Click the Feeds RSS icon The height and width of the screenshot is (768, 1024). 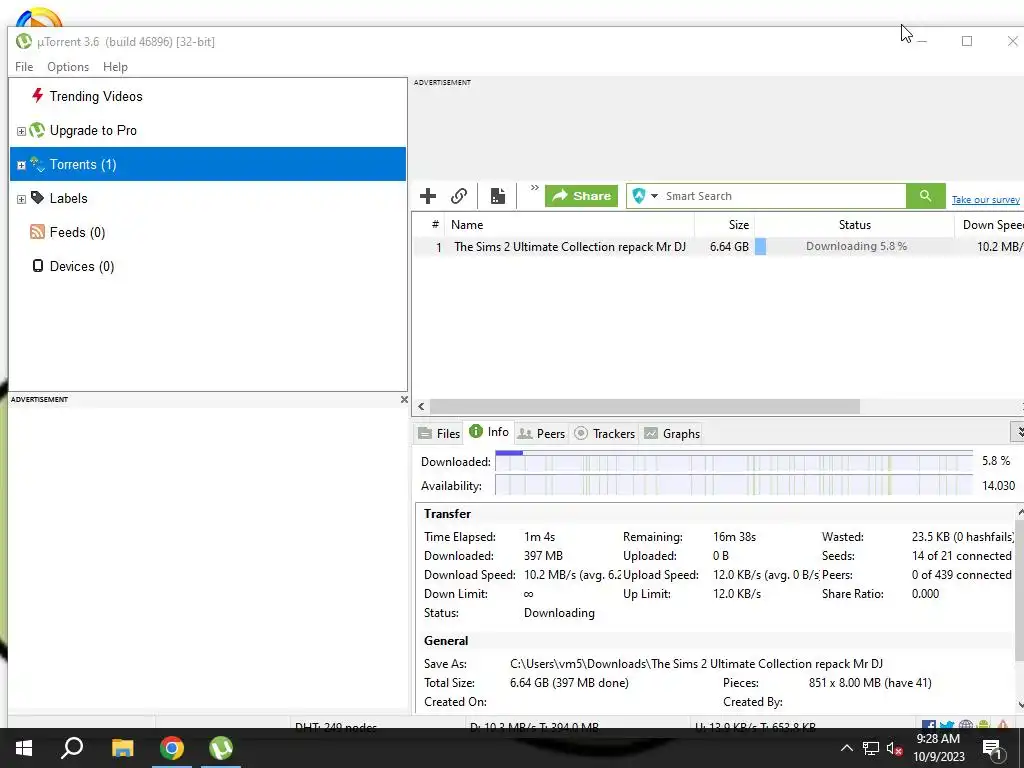(x=37, y=232)
